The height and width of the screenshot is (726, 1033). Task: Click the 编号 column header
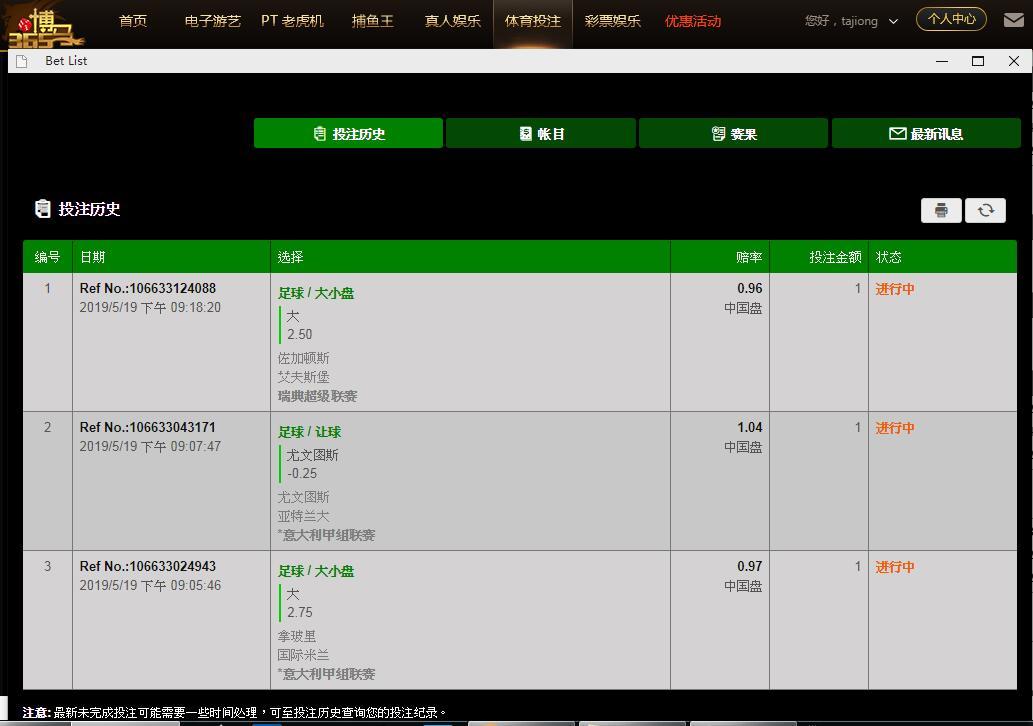(47, 257)
